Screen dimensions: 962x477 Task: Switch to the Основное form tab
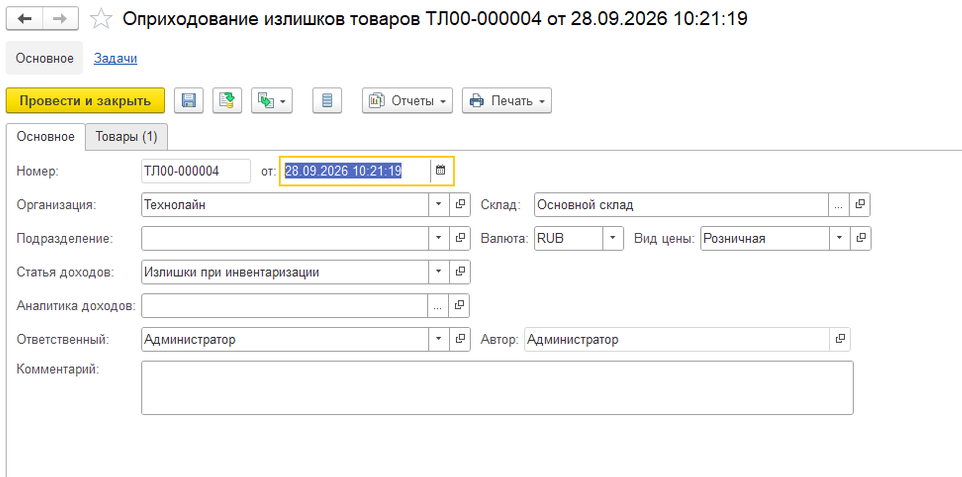click(45, 137)
